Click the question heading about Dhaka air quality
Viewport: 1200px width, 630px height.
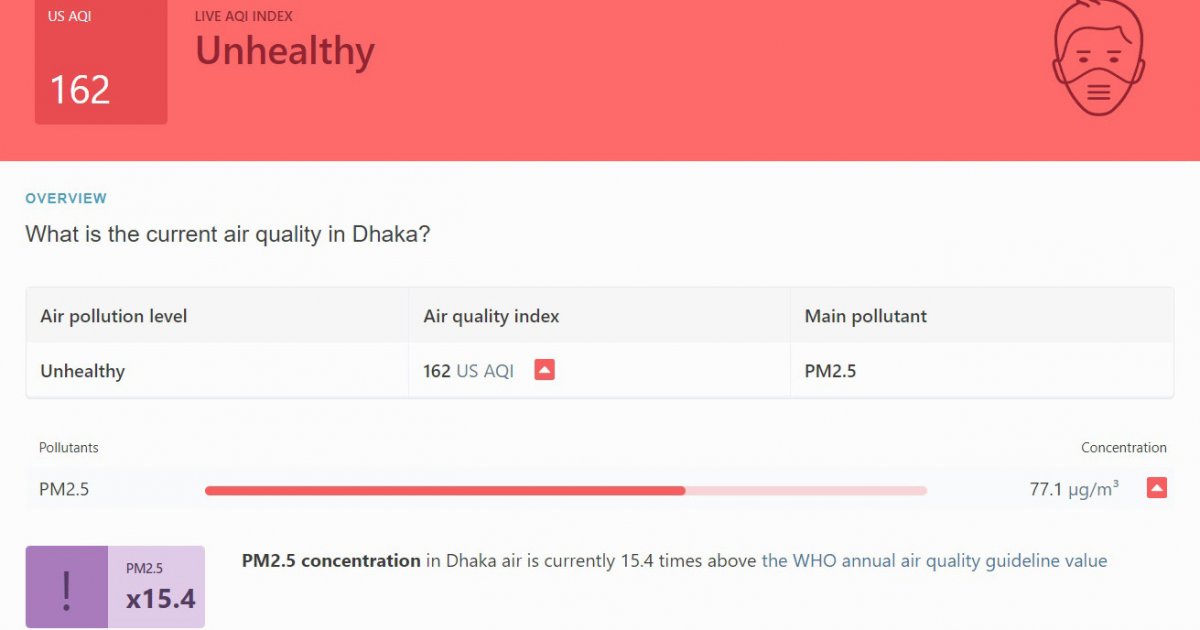[x=227, y=234]
